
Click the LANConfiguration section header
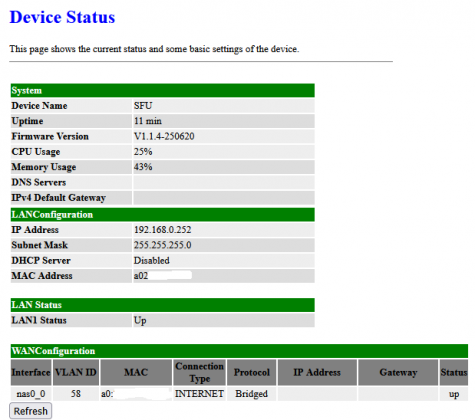pos(163,215)
